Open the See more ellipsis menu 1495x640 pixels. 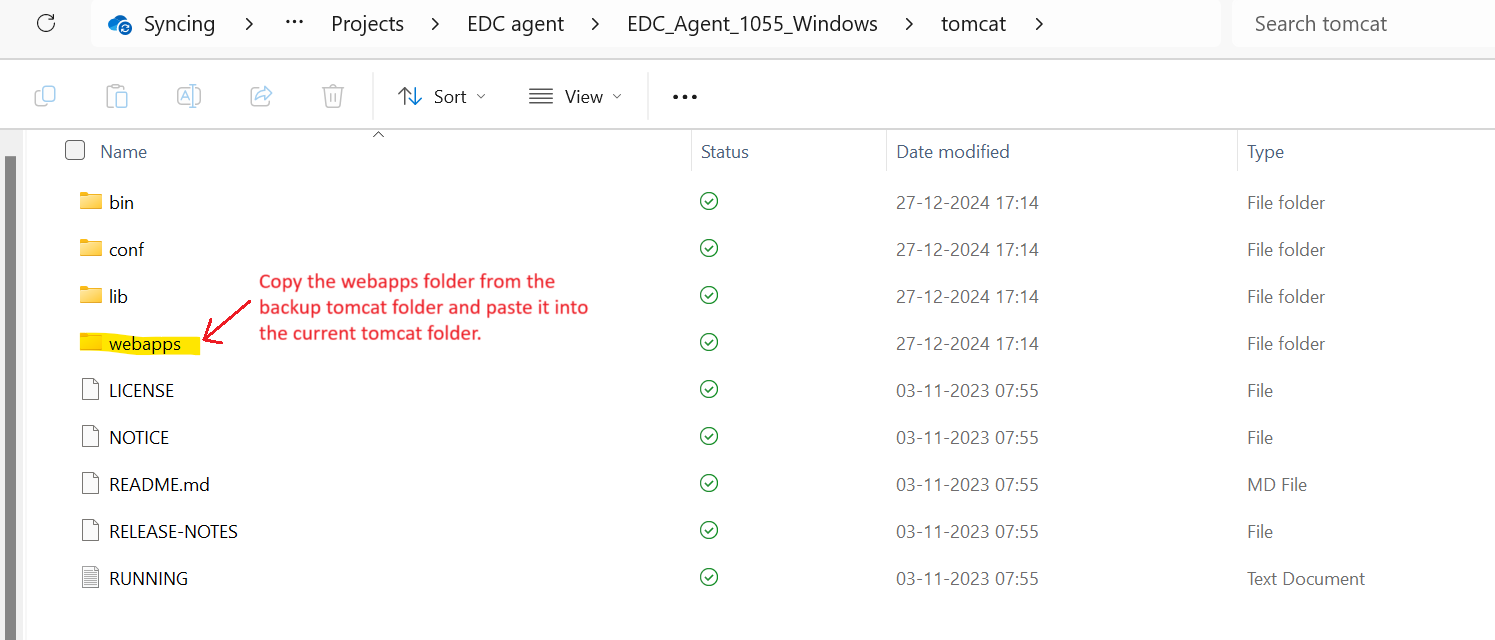point(685,96)
